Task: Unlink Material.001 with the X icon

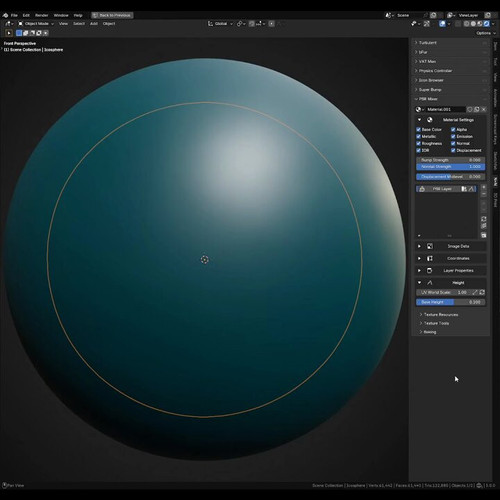Action: pos(484,109)
